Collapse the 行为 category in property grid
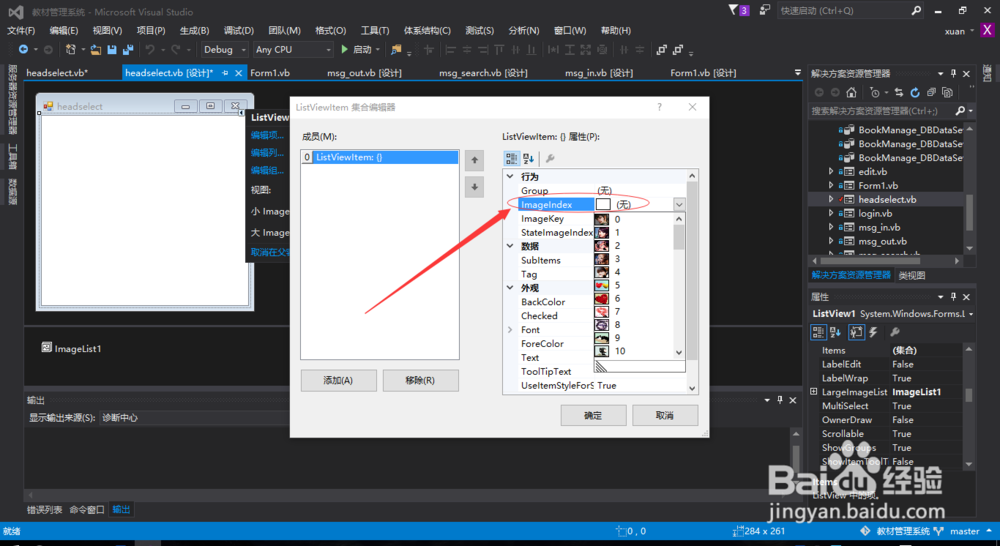This screenshot has height=546, width=1000. [x=510, y=177]
